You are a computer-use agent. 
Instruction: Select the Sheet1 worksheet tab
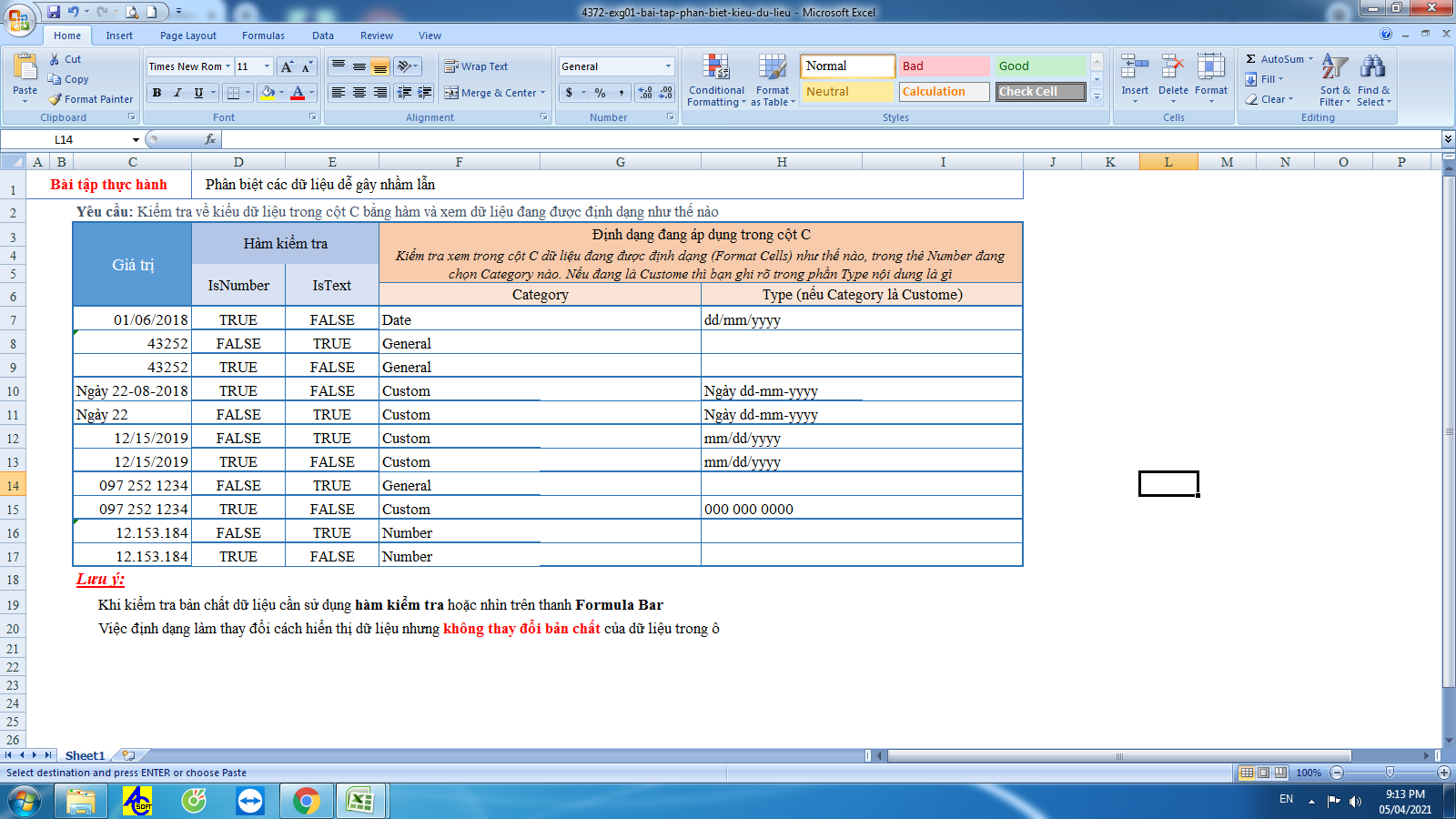pos(85,755)
